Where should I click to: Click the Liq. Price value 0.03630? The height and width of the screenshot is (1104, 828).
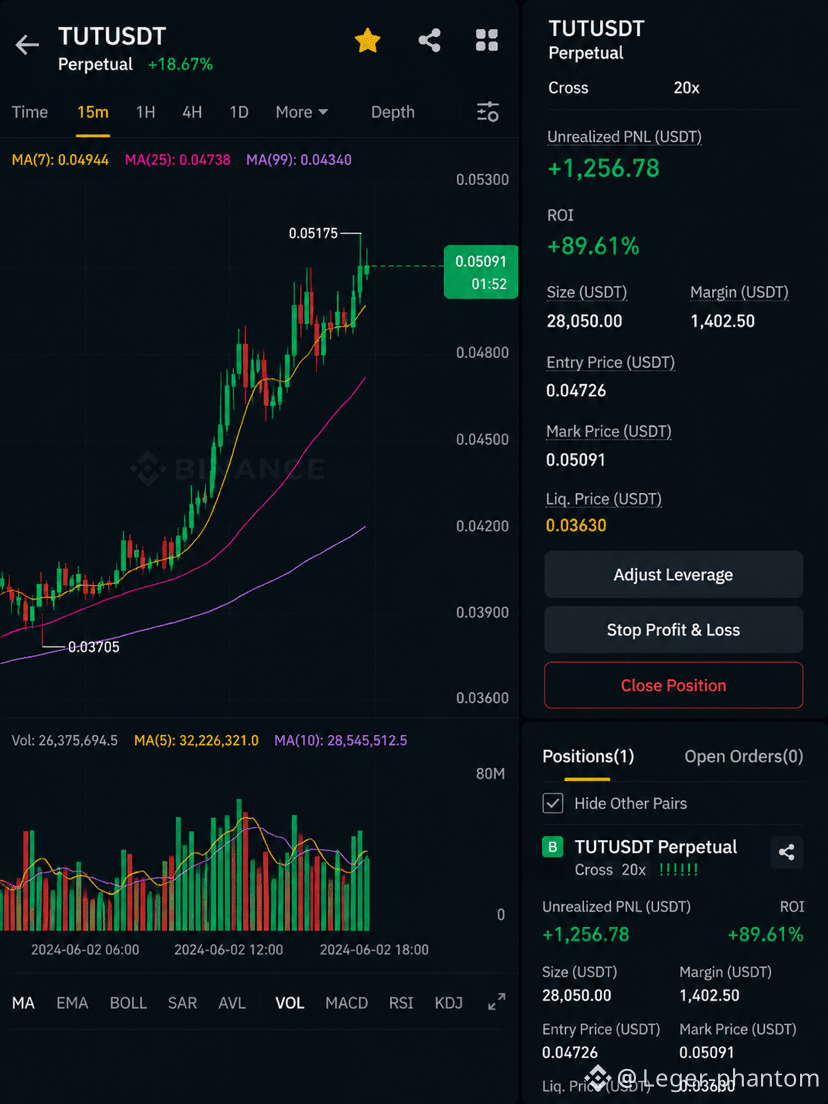(x=576, y=525)
